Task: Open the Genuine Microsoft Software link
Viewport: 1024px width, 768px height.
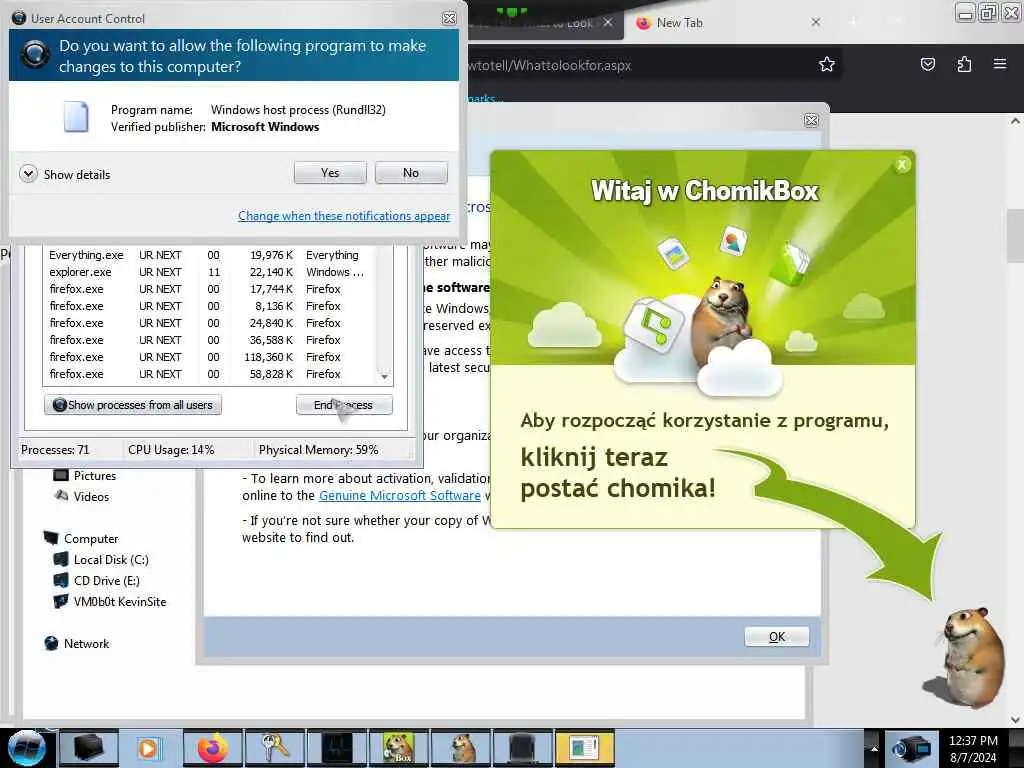Action: tap(400, 496)
